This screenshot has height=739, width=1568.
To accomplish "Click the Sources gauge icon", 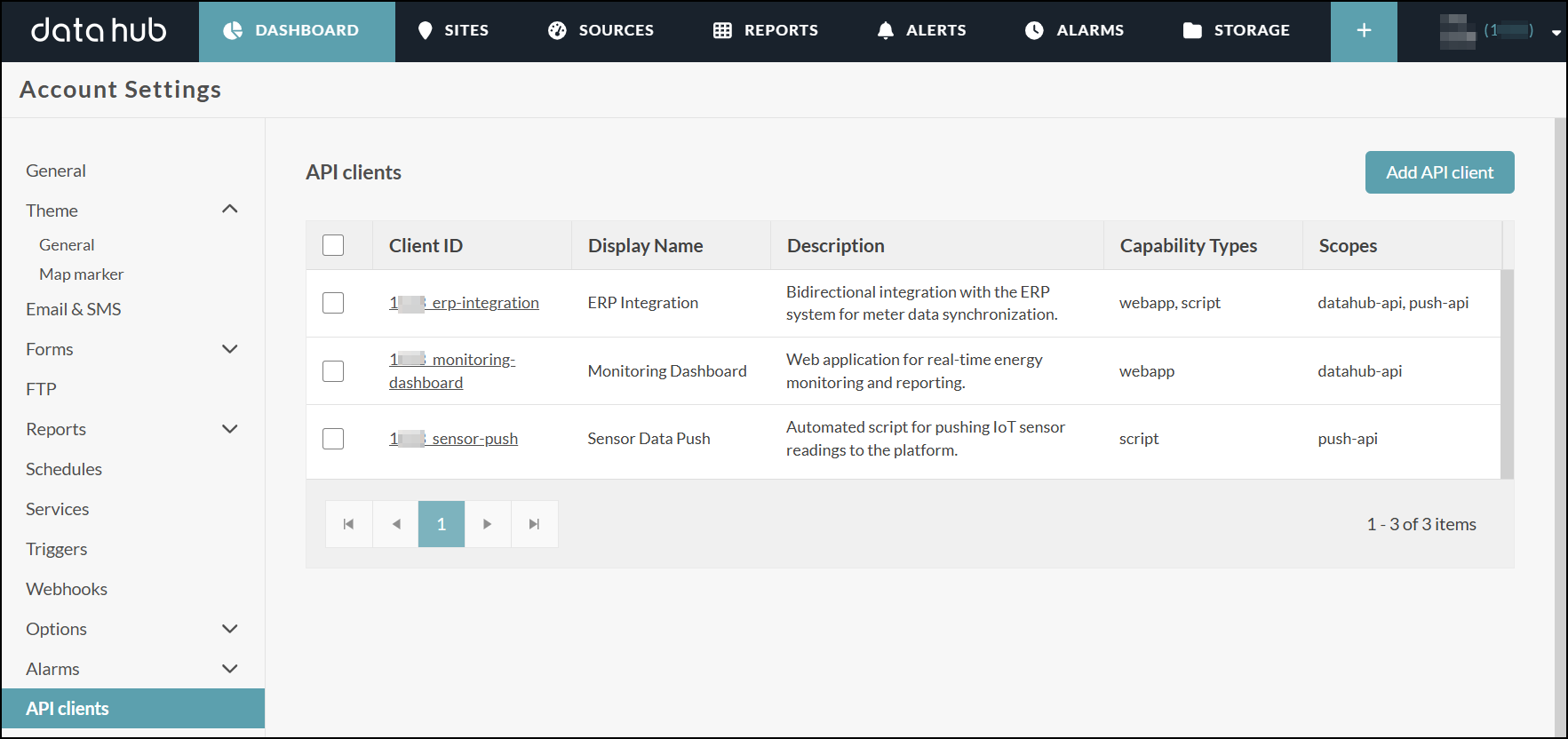I will tap(557, 30).
